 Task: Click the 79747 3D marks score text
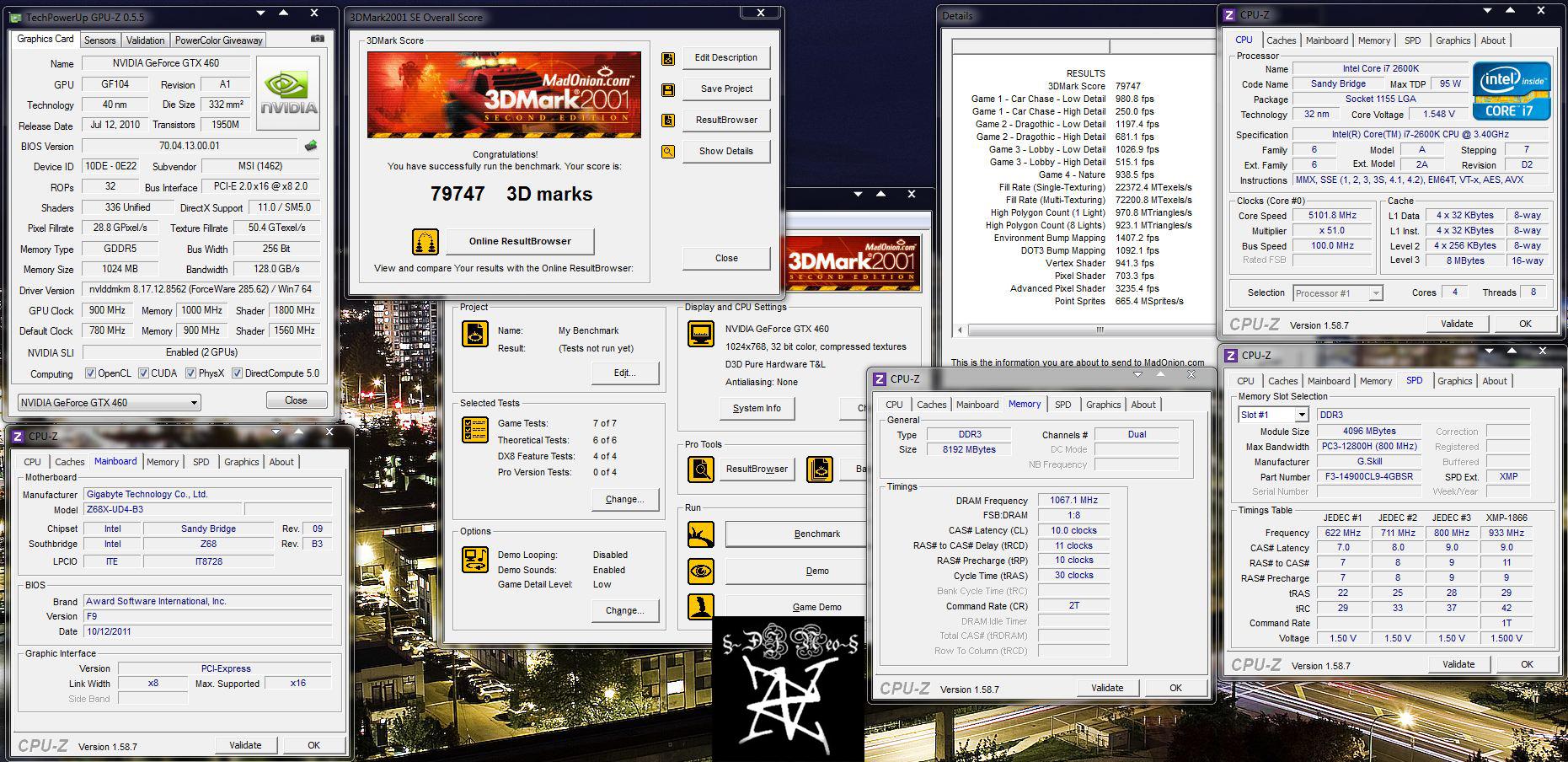pos(511,195)
